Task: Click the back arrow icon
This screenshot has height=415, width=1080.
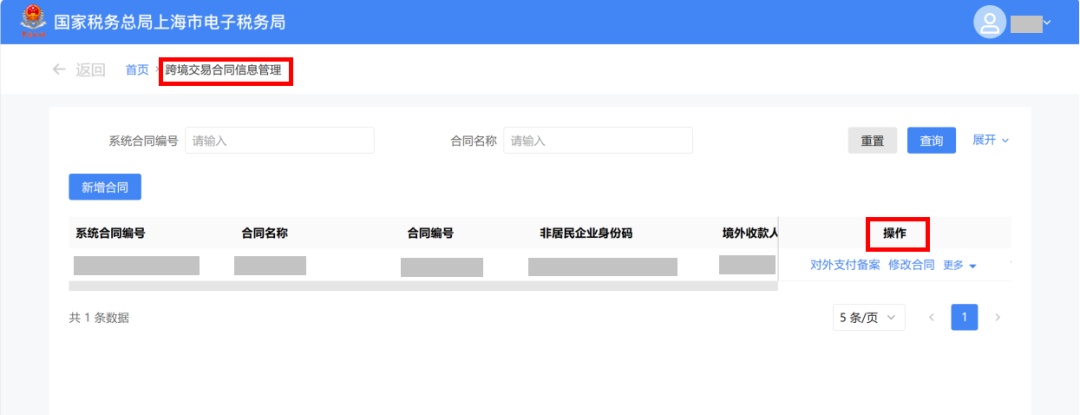Action: click(x=59, y=69)
